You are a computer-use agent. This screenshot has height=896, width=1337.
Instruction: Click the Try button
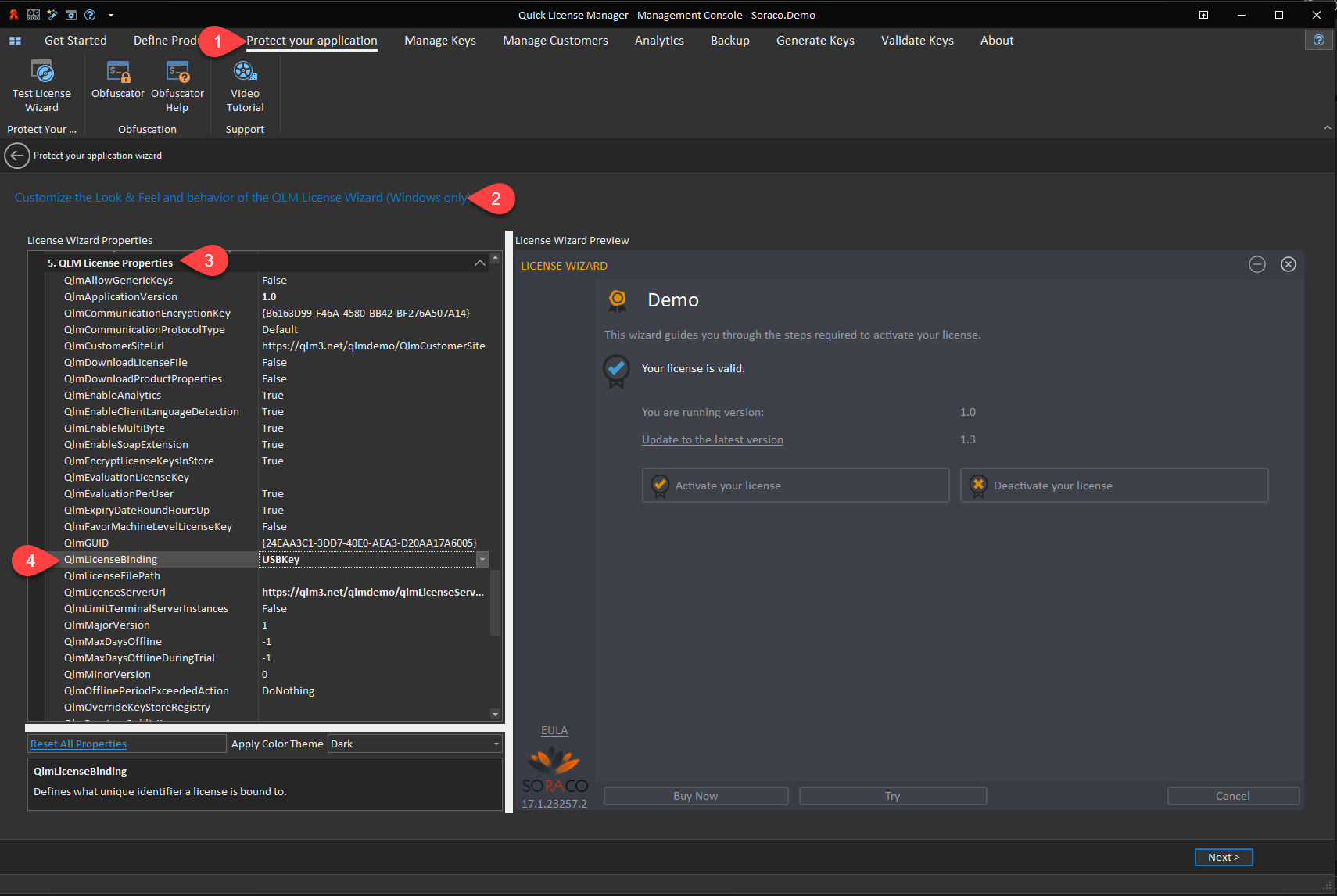click(x=893, y=796)
